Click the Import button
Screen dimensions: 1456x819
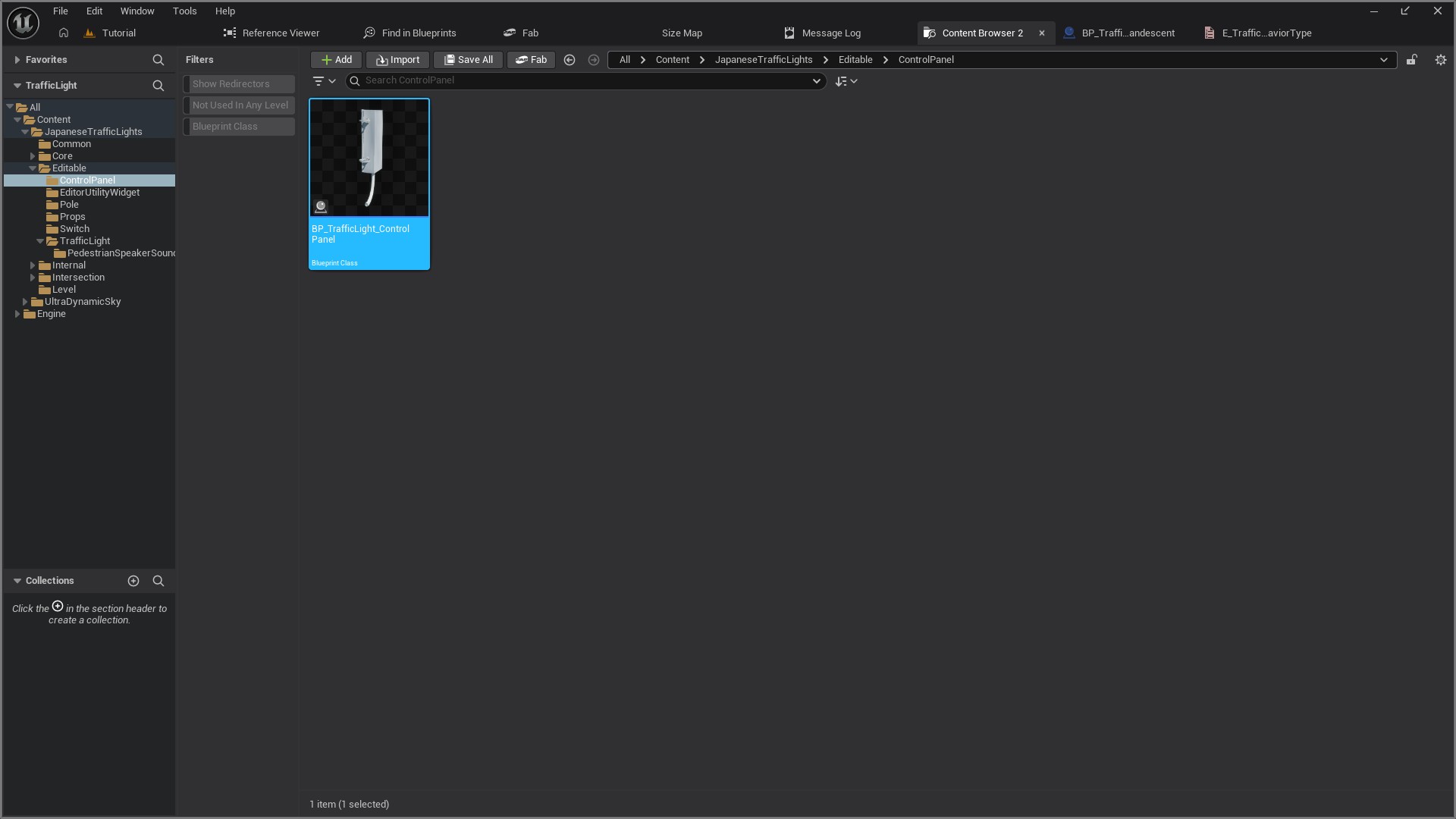pyautogui.click(x=397, y=60)
